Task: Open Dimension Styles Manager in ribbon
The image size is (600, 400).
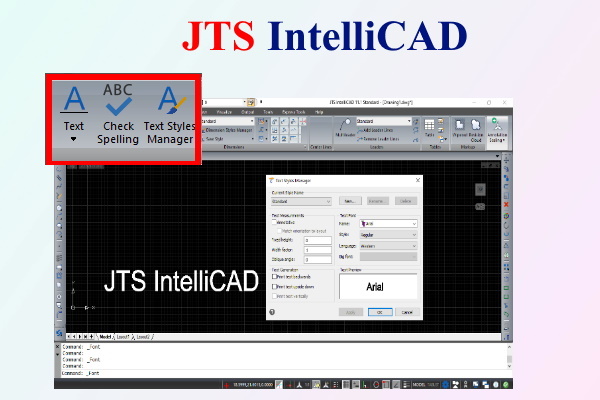Action: point(227,130)
